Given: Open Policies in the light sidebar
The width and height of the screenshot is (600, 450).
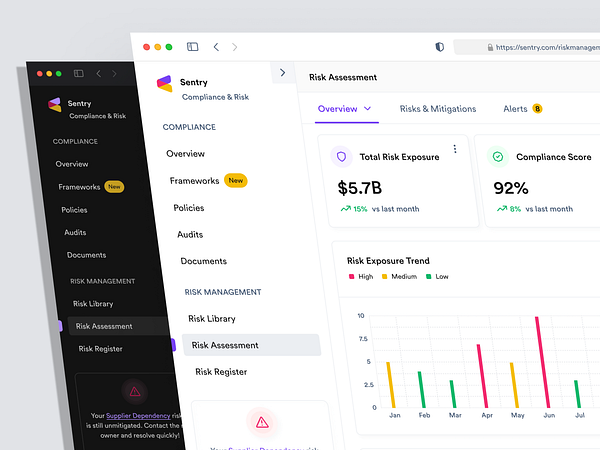Looking at the screenshot, I should click(x=189, y=208).
